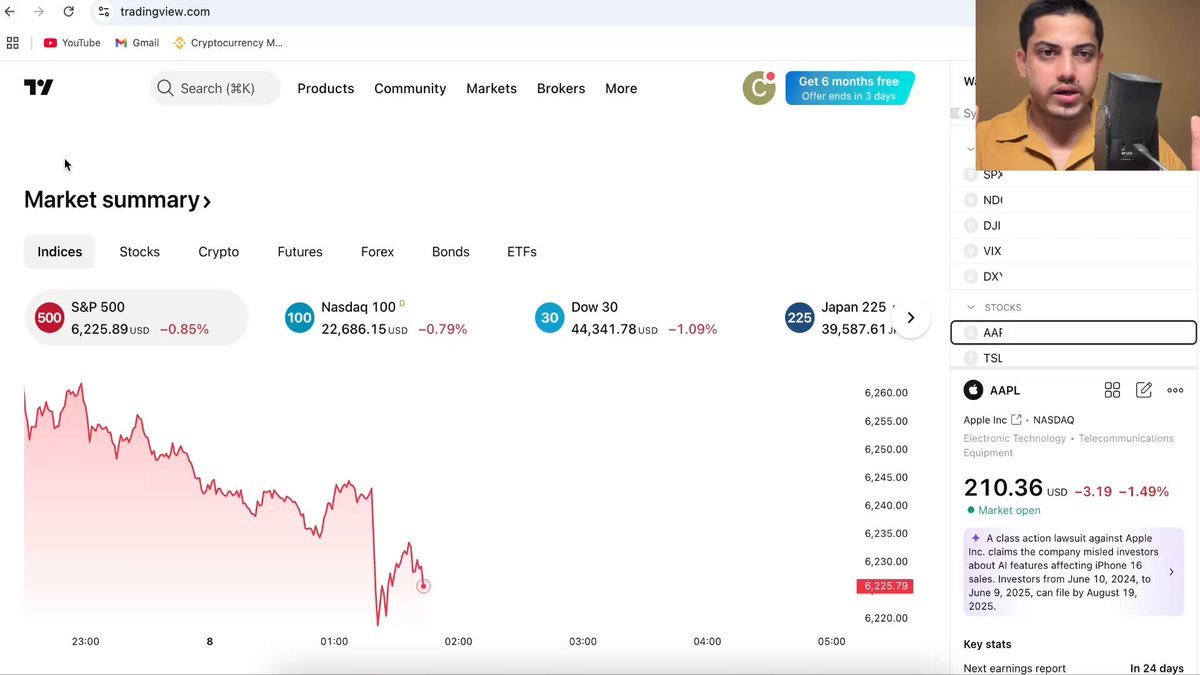This screenshot has width=1200, height=675.
Task: Open the Community menu
Action: pos(410,88)
